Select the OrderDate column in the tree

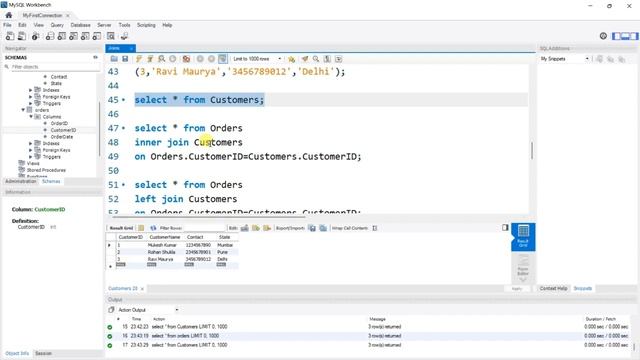point(62,137)
